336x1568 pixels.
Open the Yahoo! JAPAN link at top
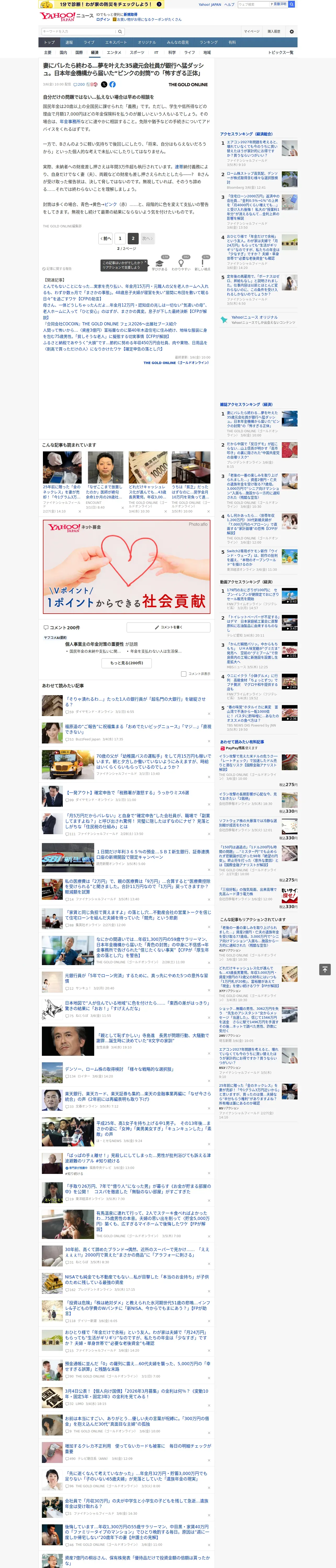210,4
